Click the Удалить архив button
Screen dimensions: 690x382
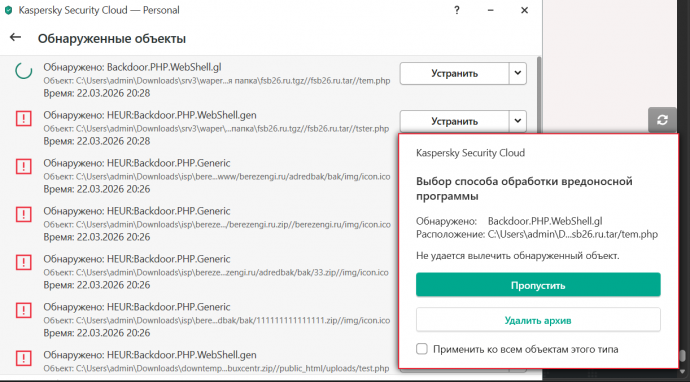pos(538,320)
